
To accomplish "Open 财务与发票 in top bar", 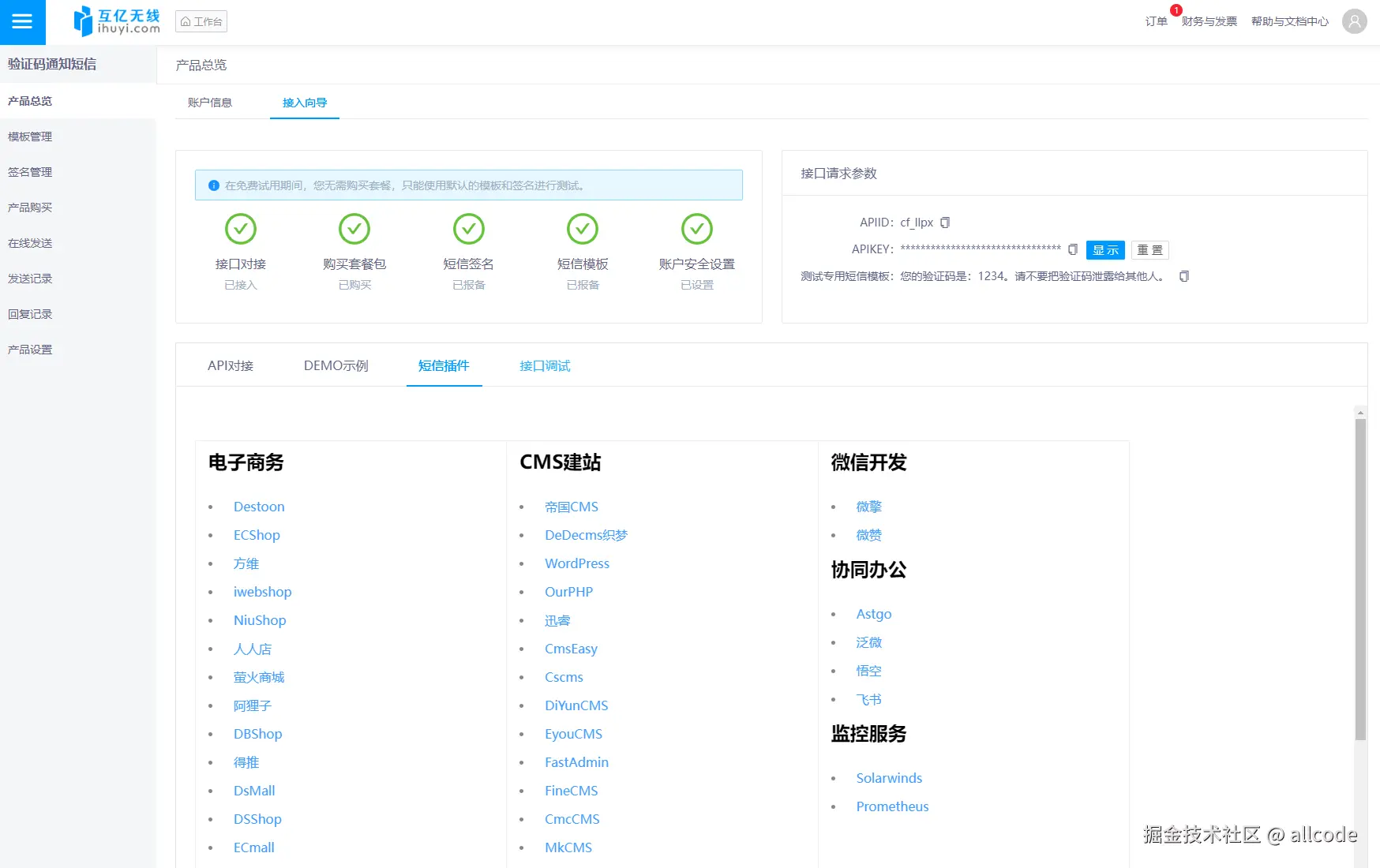I will coord(1209,21).
